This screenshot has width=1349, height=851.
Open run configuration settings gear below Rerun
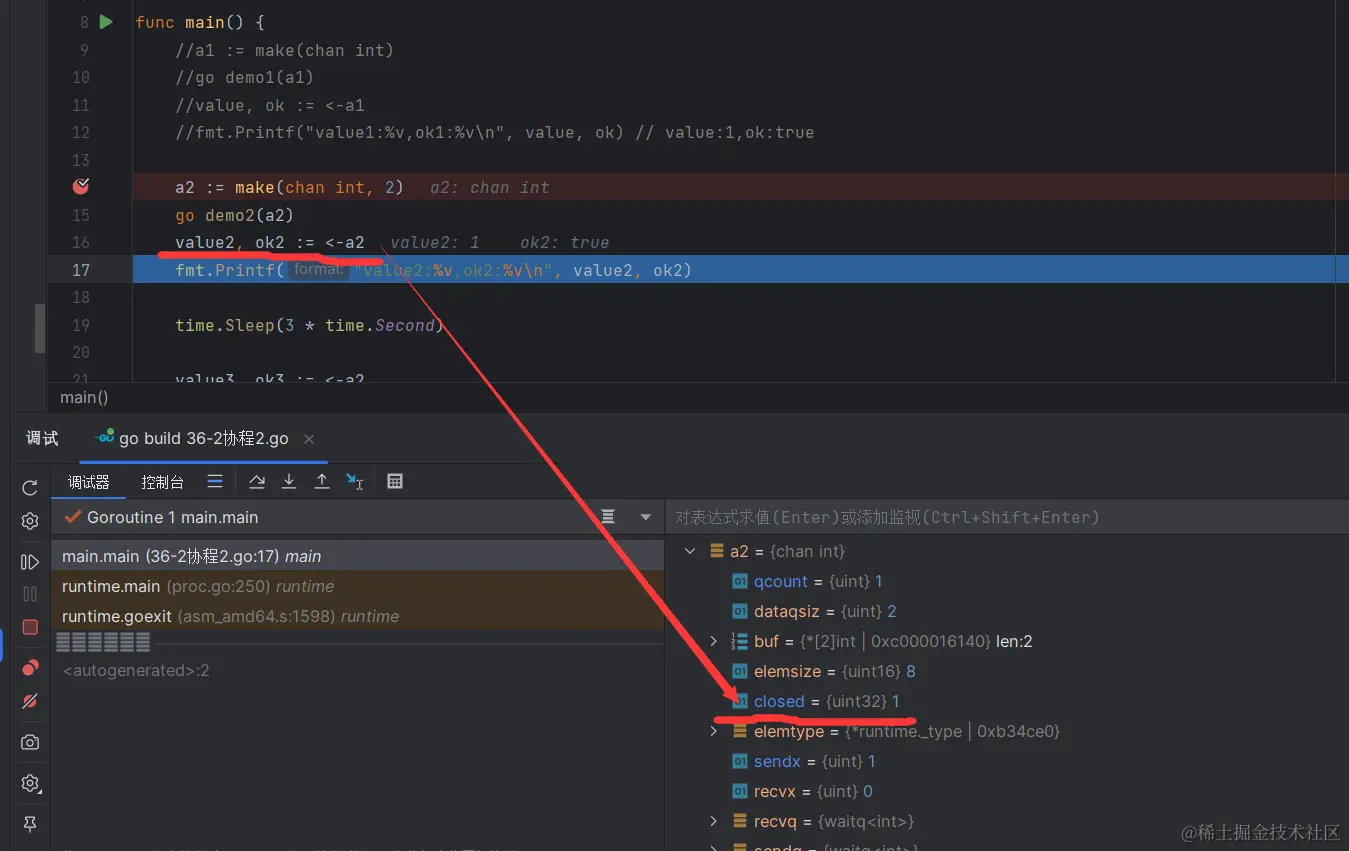tap(30, 521)
